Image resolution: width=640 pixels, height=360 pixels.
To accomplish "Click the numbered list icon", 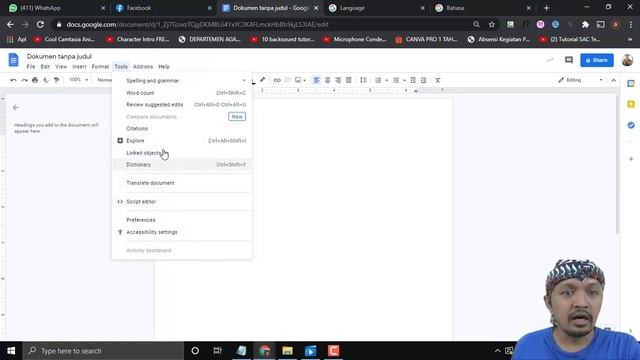I will tap(378, 80).
